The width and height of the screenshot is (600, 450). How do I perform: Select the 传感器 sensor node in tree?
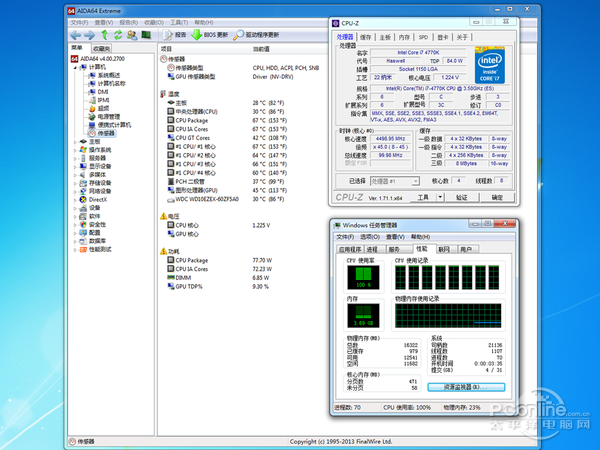click(107, 133)
